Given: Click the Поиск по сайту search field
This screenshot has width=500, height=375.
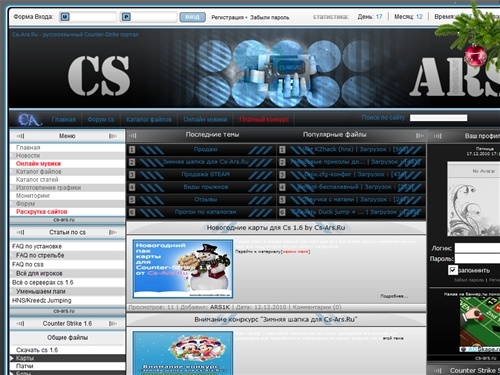Looking at the screenshot, I should coord(438,118).
